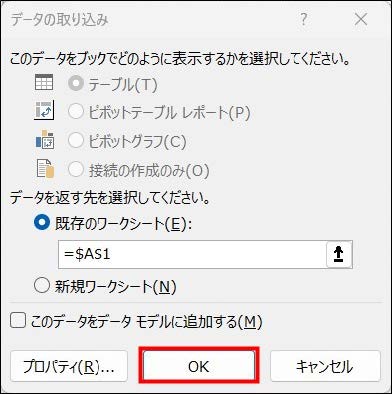This screenshot has height=394, width=392.
Task: Confirm with the OK button
Action: click(x=199, y=365)
